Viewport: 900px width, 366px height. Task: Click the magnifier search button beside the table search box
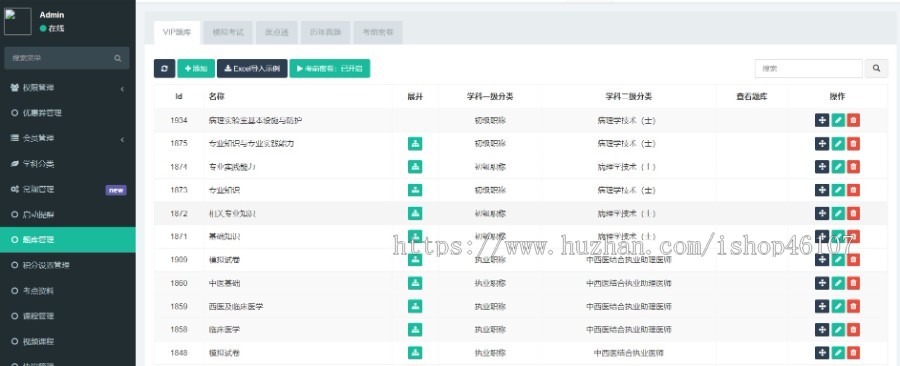click(x=876, y=68)
